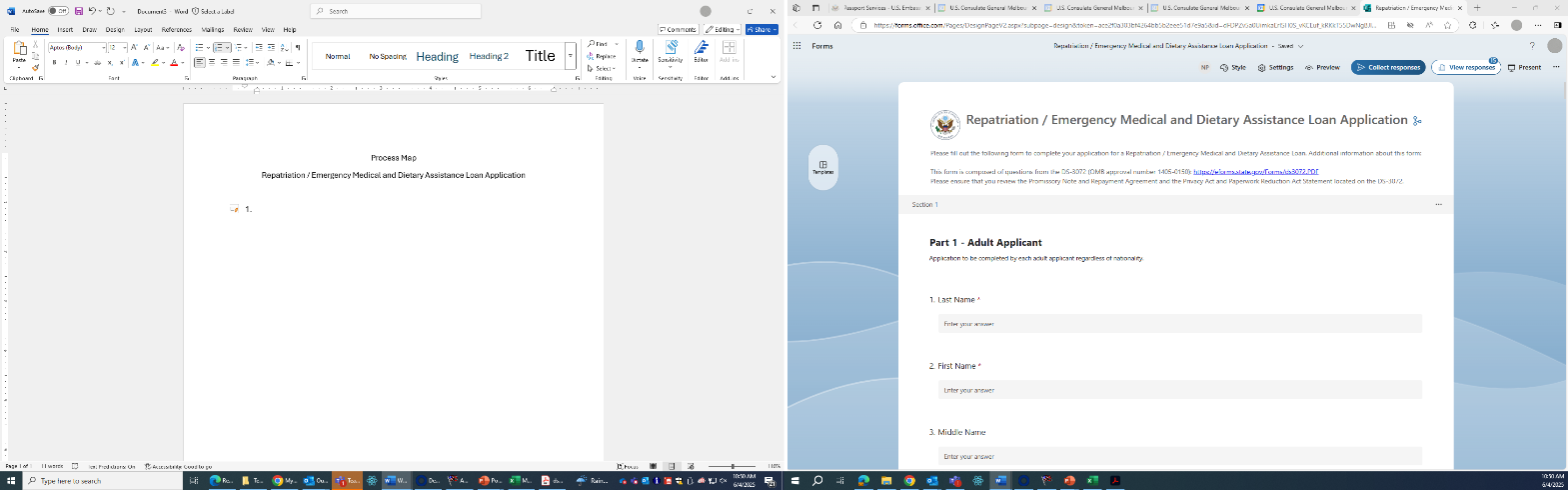
Task: Toggle Italic formatting button
Action: pos(67,62)
